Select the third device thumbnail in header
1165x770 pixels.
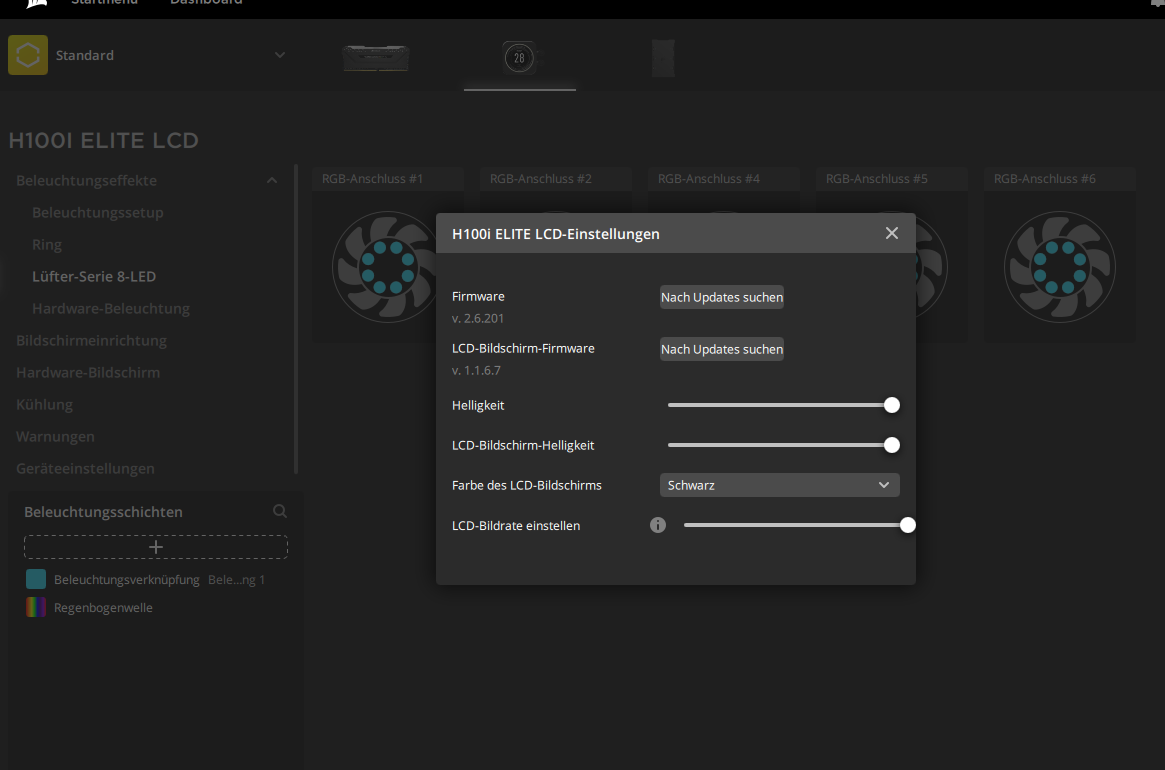tap(663, 58)
